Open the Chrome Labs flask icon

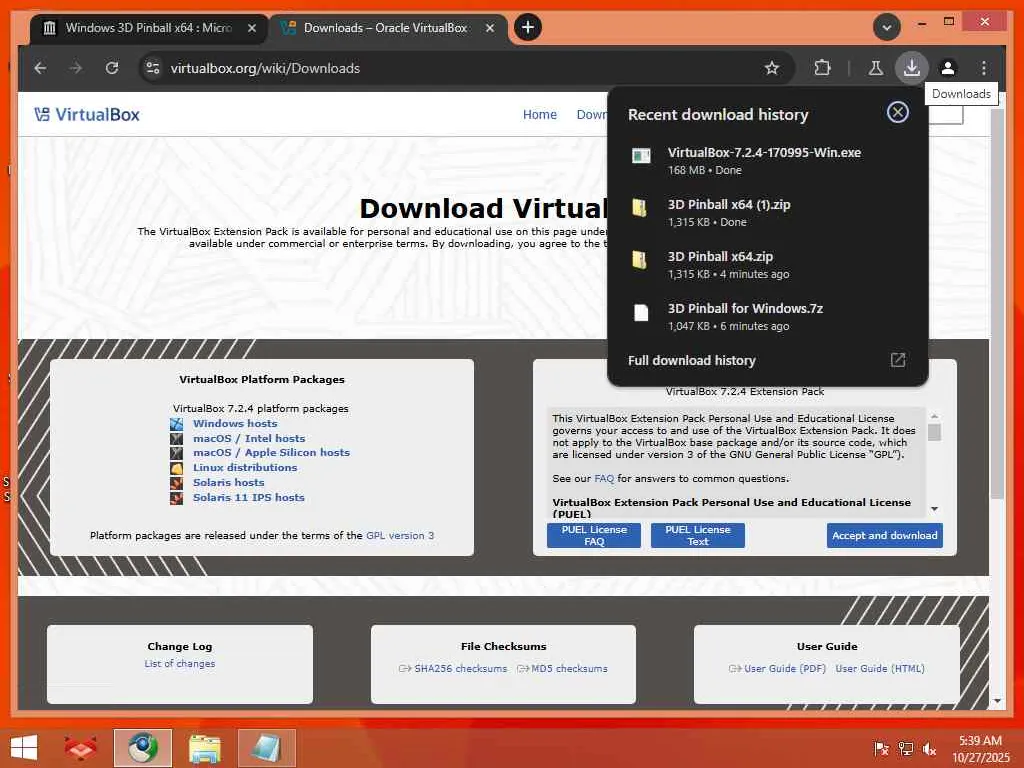tap(876, 68)
